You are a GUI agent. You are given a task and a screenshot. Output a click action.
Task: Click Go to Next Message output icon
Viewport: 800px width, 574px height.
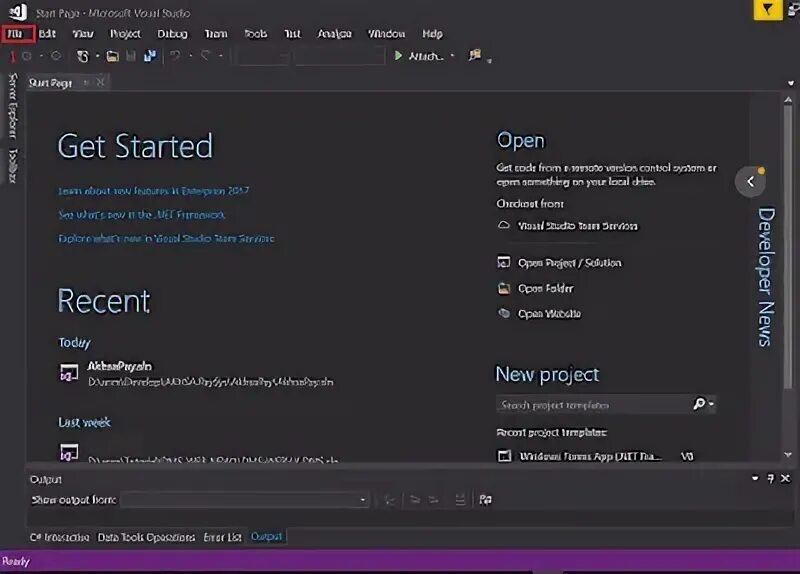[434, 500]
